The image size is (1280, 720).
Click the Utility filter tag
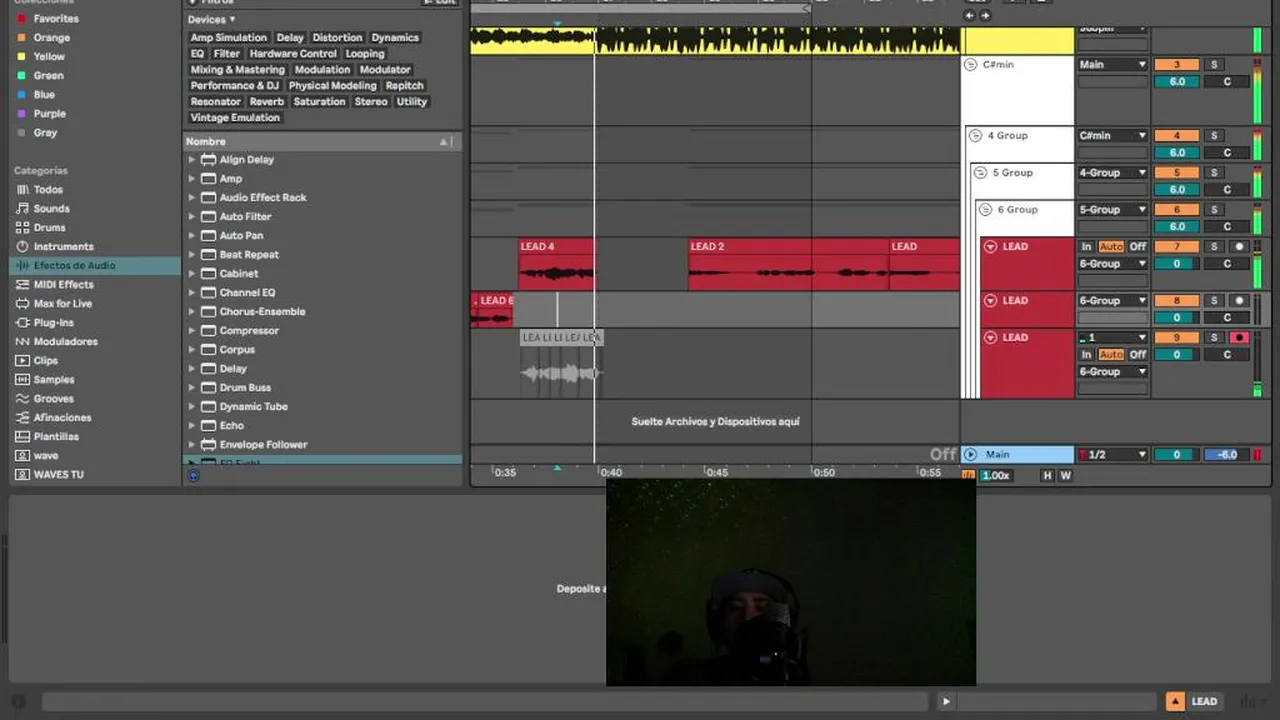(x=412, y=102)
